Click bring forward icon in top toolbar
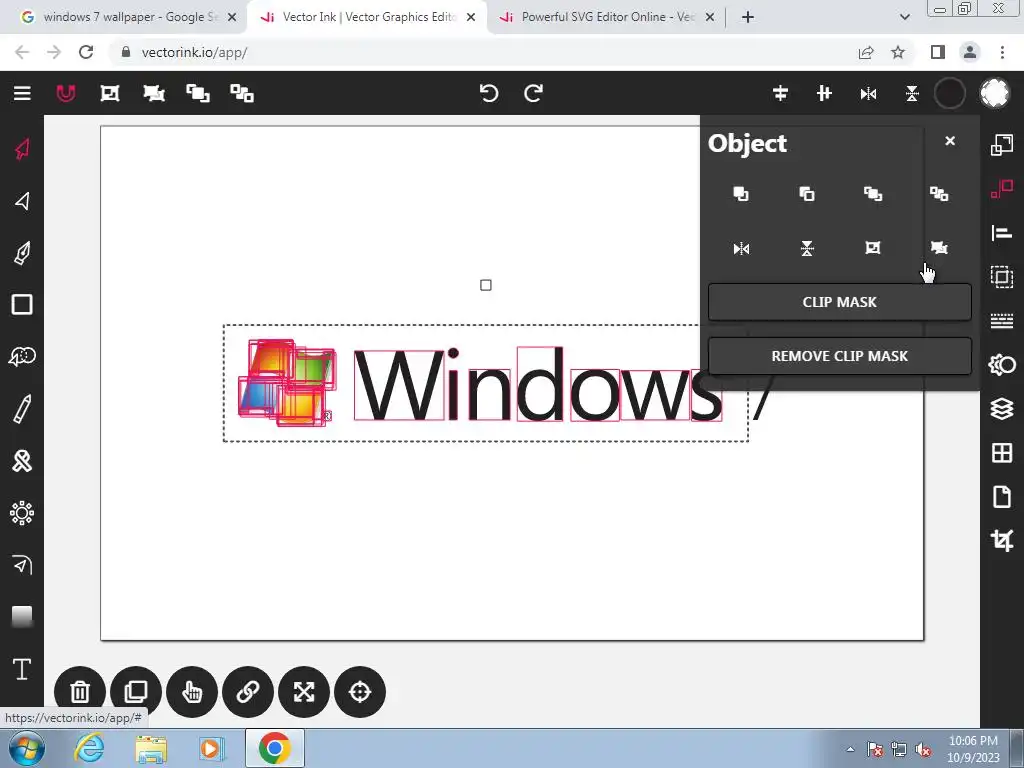The image size is (1024, 768). pos(198,93)
